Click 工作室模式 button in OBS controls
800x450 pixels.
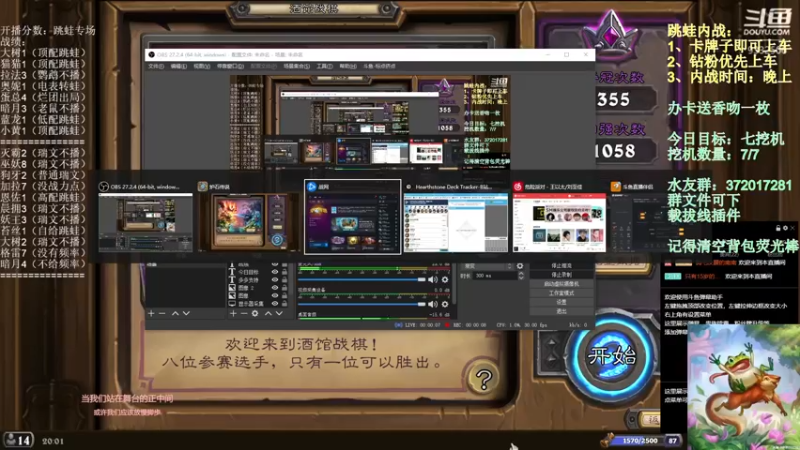click(561, 293)
